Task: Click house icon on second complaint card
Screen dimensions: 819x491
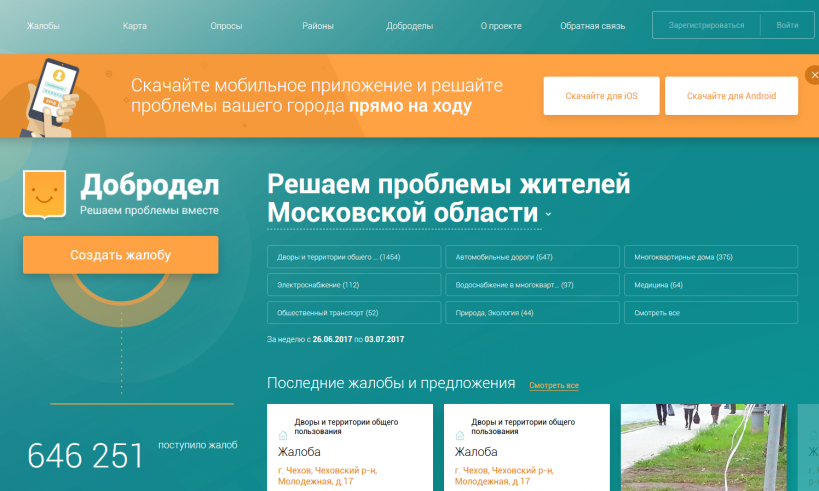Action: click(460, 436)
